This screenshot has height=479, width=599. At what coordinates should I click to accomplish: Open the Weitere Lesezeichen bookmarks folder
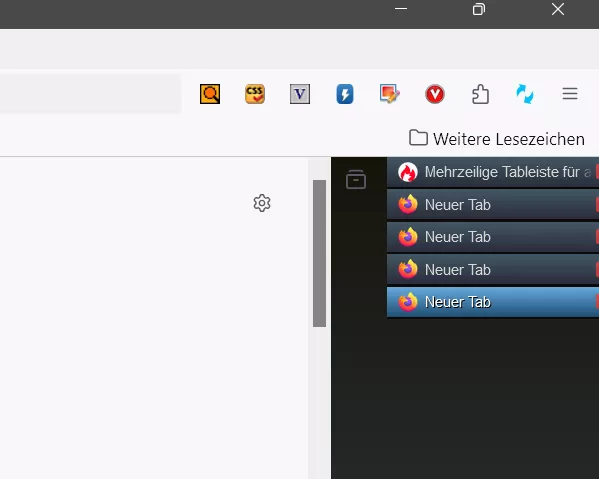coord(497,139)
